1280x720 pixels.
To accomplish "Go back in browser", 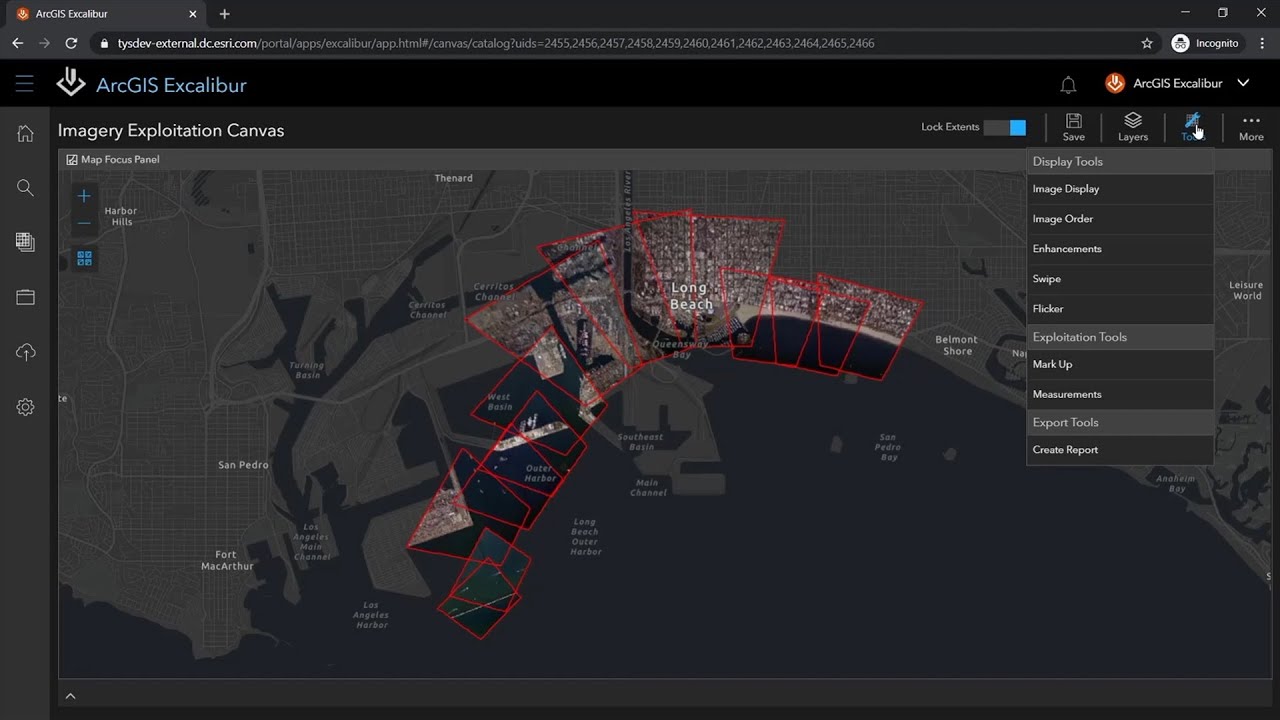I will click(17, 43).
